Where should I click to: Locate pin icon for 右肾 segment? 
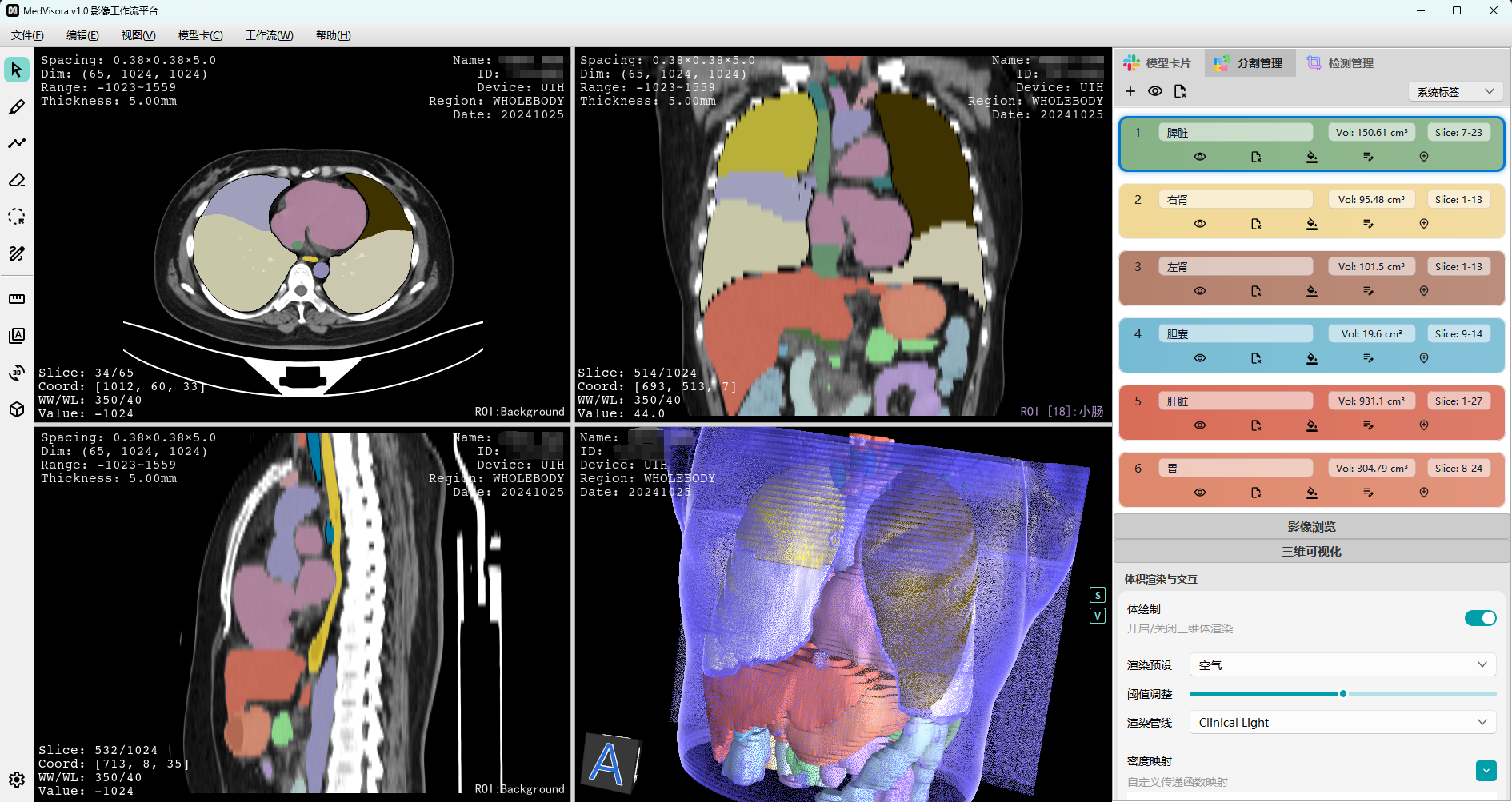pos(1424,224)
